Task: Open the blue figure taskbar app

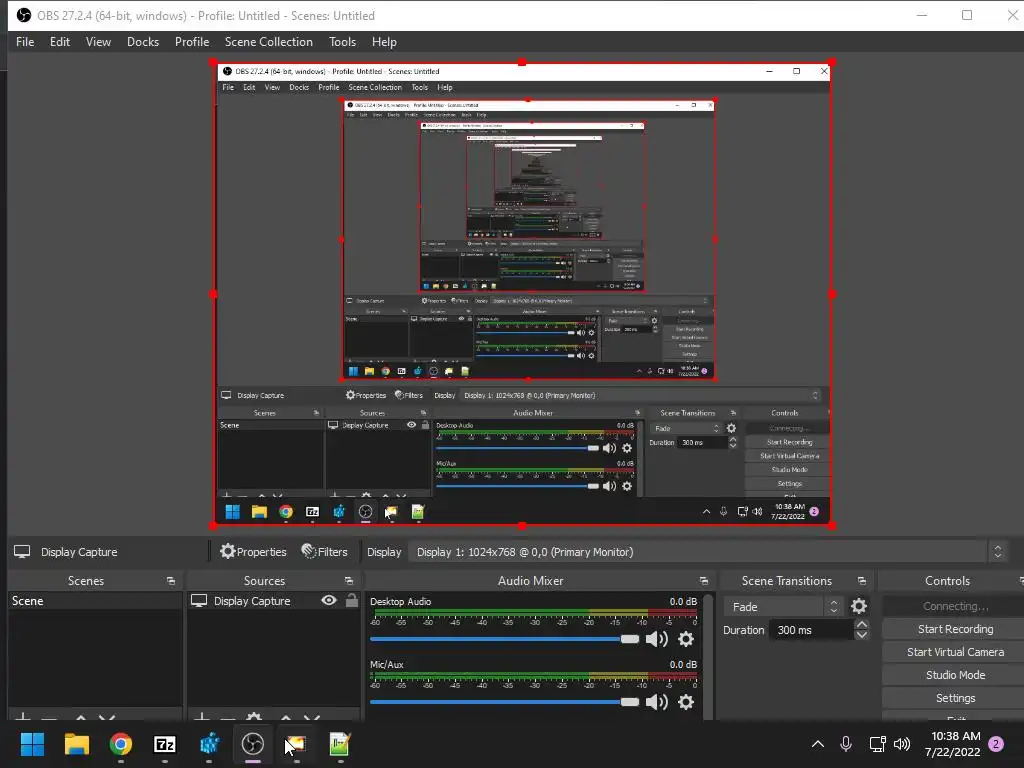Action: click(209, 744)
